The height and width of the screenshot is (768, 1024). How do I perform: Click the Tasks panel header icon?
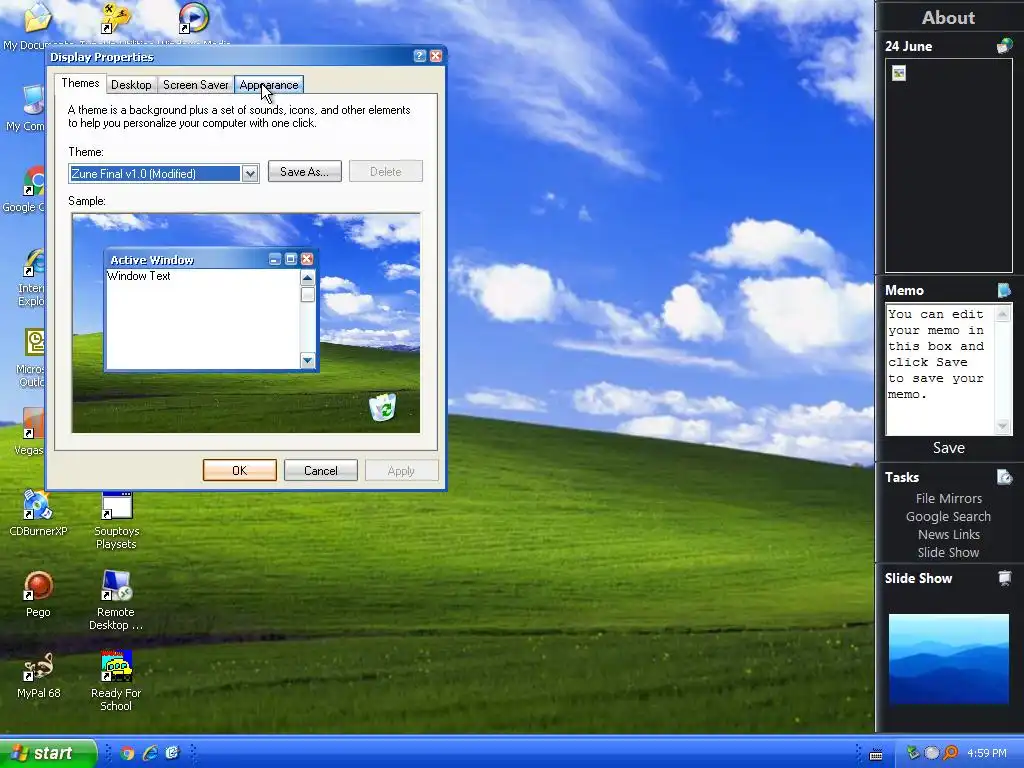click(x=1004, y=477)
